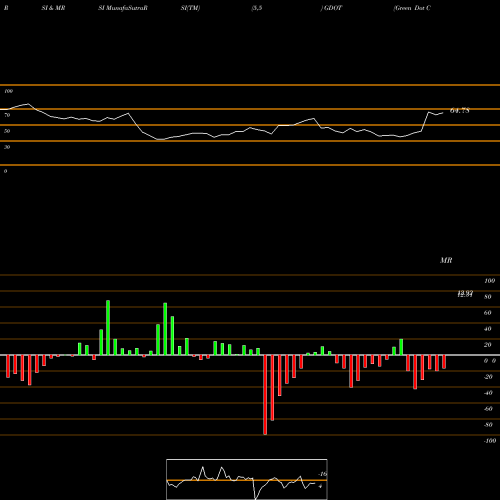The image size is (500, 500).
Task: Click the 'GDOT' ticker symbol text
Action: 333,8
